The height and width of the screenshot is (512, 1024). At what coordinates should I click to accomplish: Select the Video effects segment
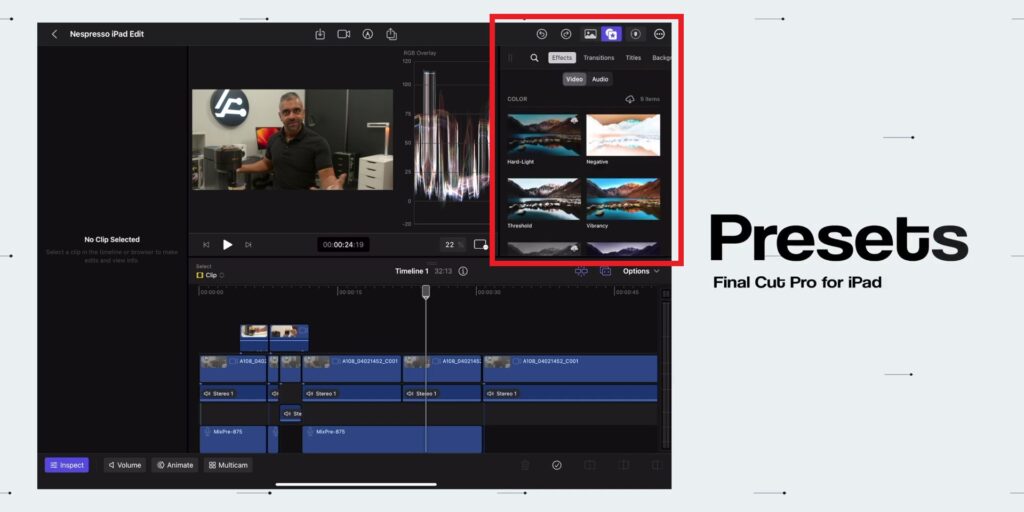574,79
